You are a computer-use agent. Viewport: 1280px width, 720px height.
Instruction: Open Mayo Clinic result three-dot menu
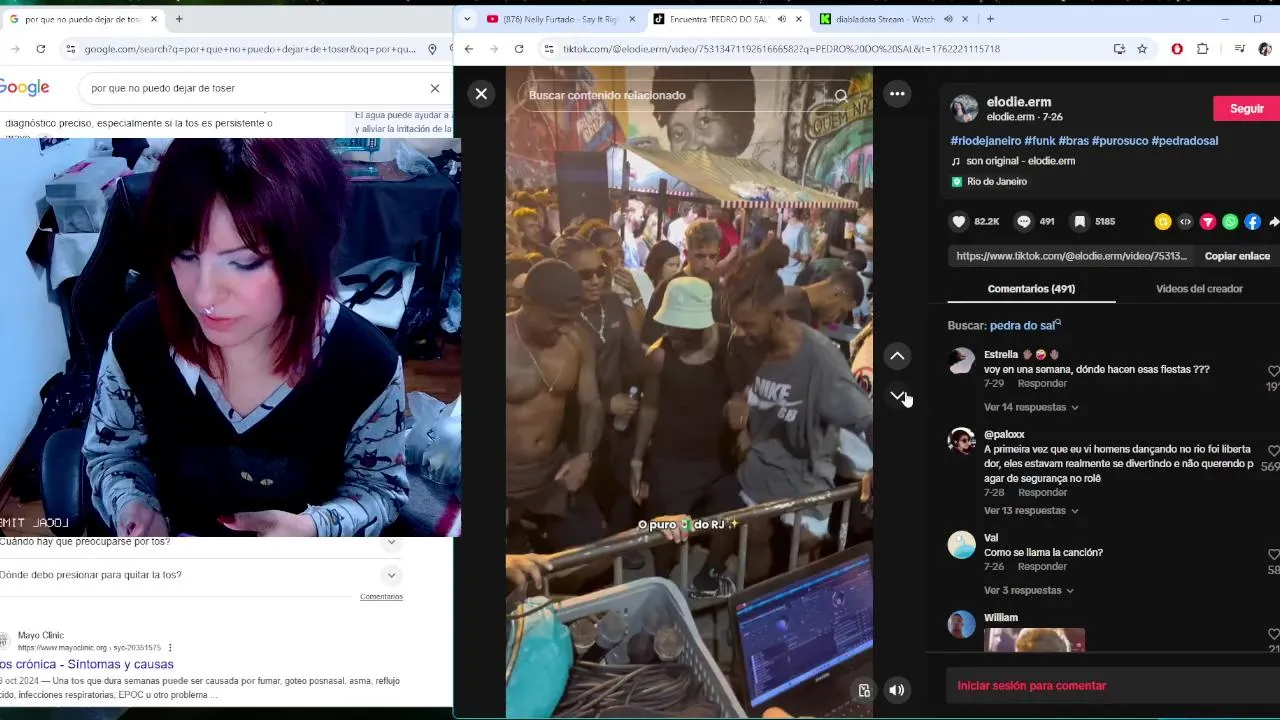[x=170, y=648]
